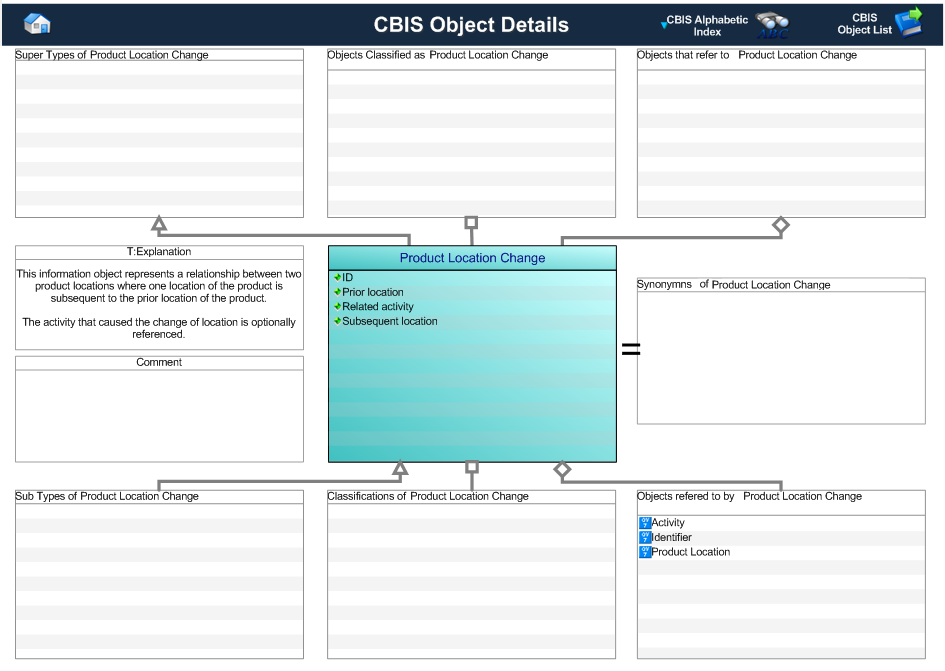Click the green marker beside Prior location
This screenshot has width=945, height=671.
click(338, 292)
